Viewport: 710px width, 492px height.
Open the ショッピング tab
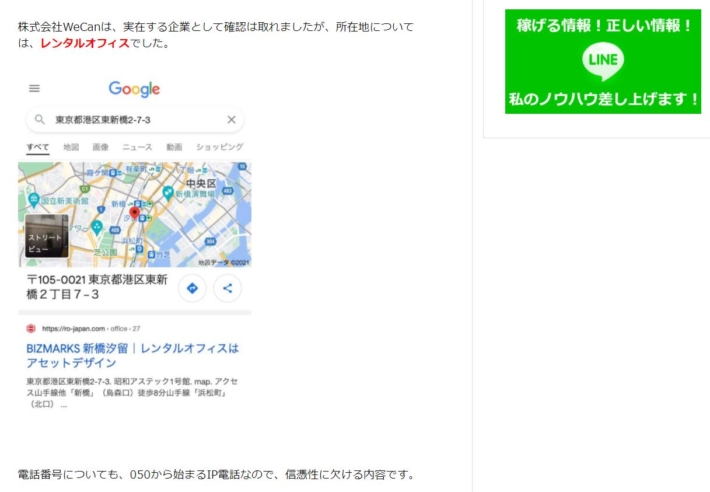pos(220,147)
